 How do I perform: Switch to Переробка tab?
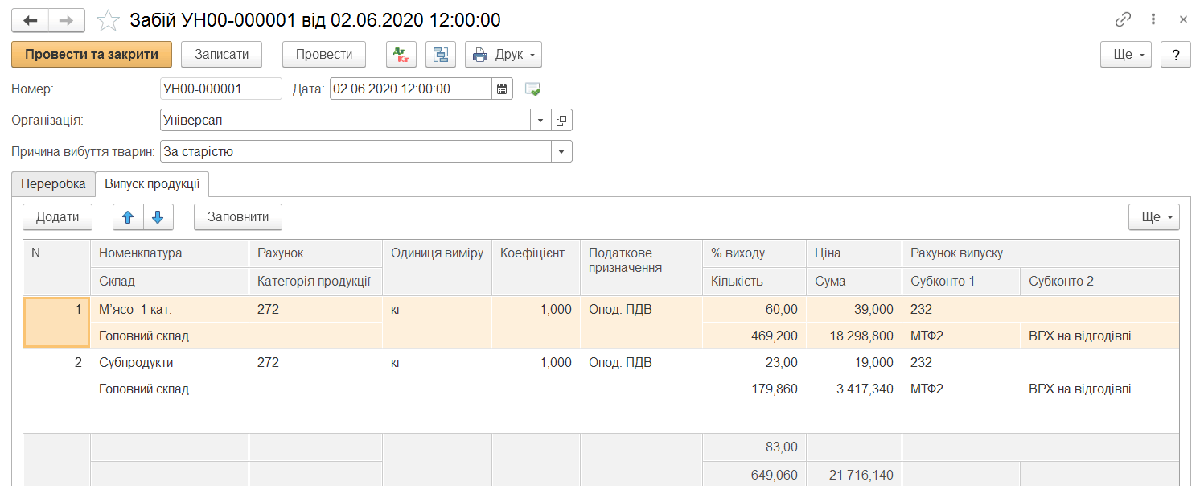click(53, 183)
